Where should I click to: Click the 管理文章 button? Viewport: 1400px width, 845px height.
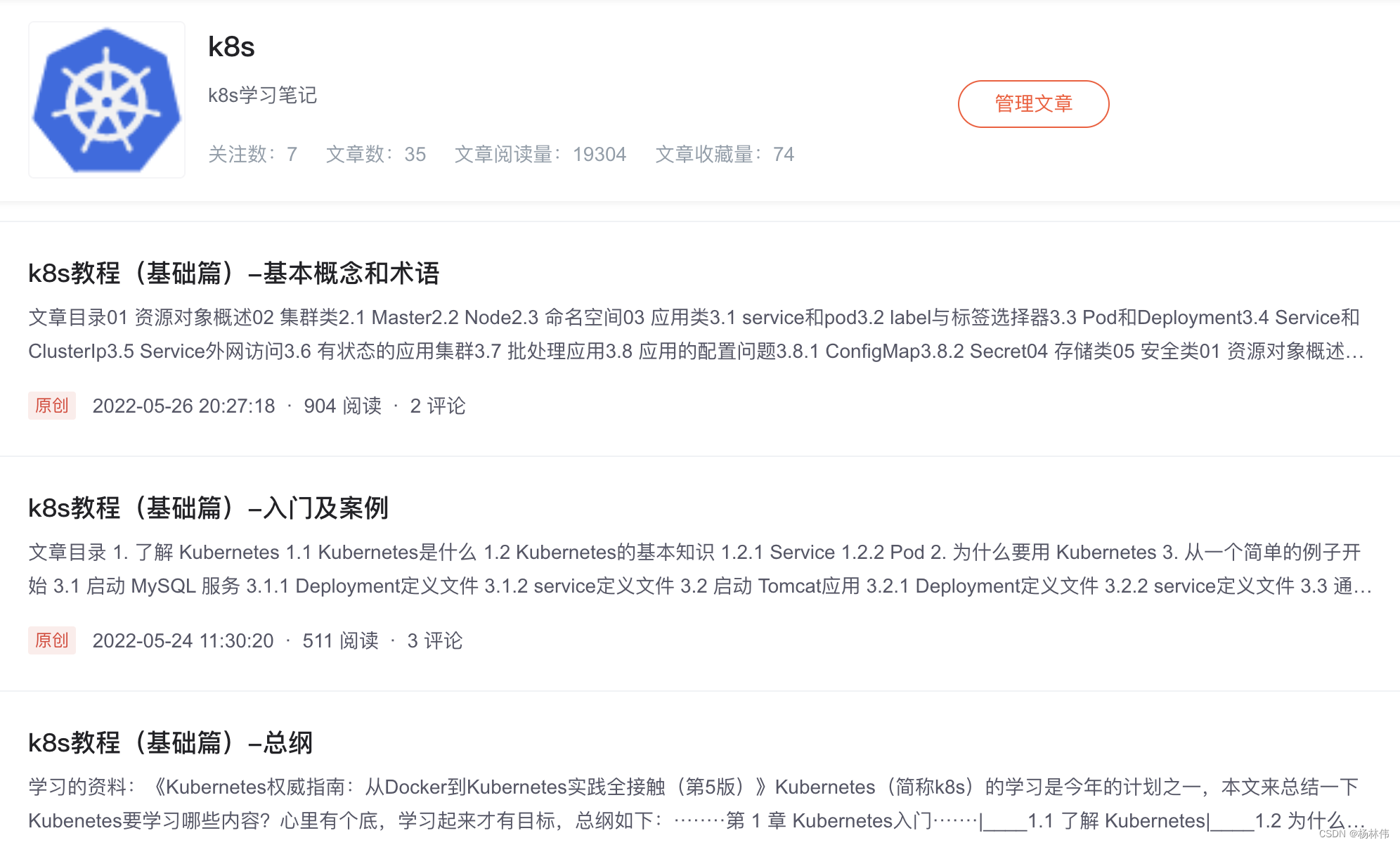coord(1032,104)
